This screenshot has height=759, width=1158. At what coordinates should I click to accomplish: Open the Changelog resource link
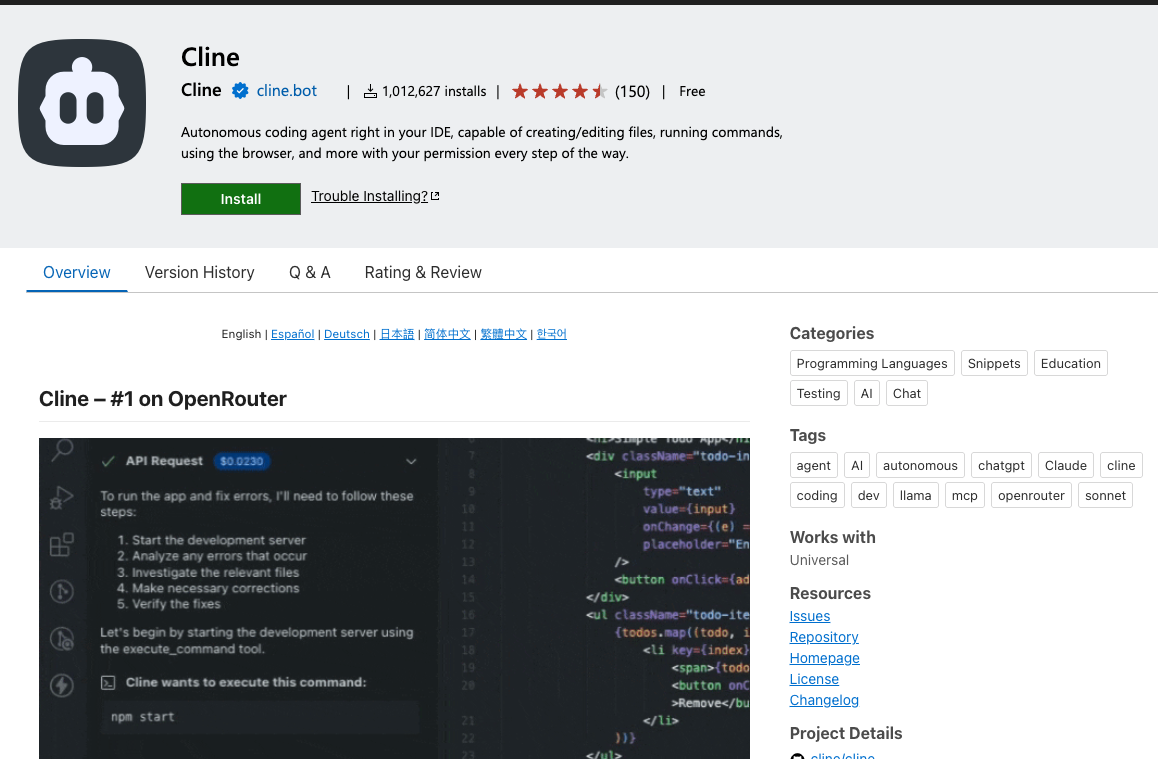(x=824, y=700)
